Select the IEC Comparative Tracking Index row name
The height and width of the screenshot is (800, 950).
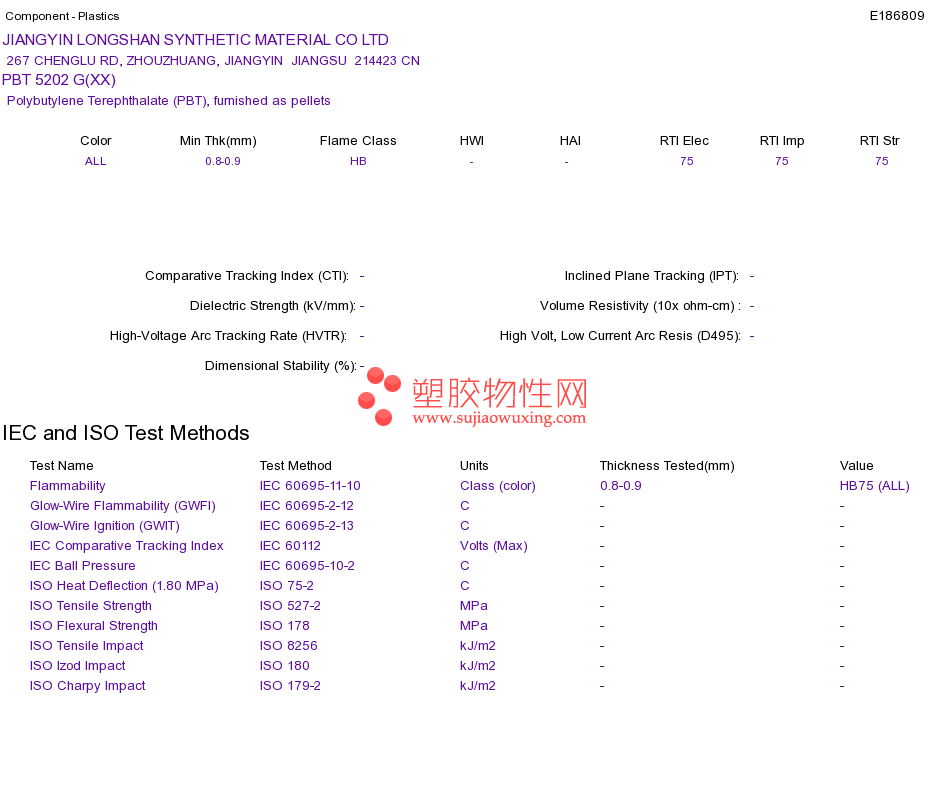click(x=127, y=545)
